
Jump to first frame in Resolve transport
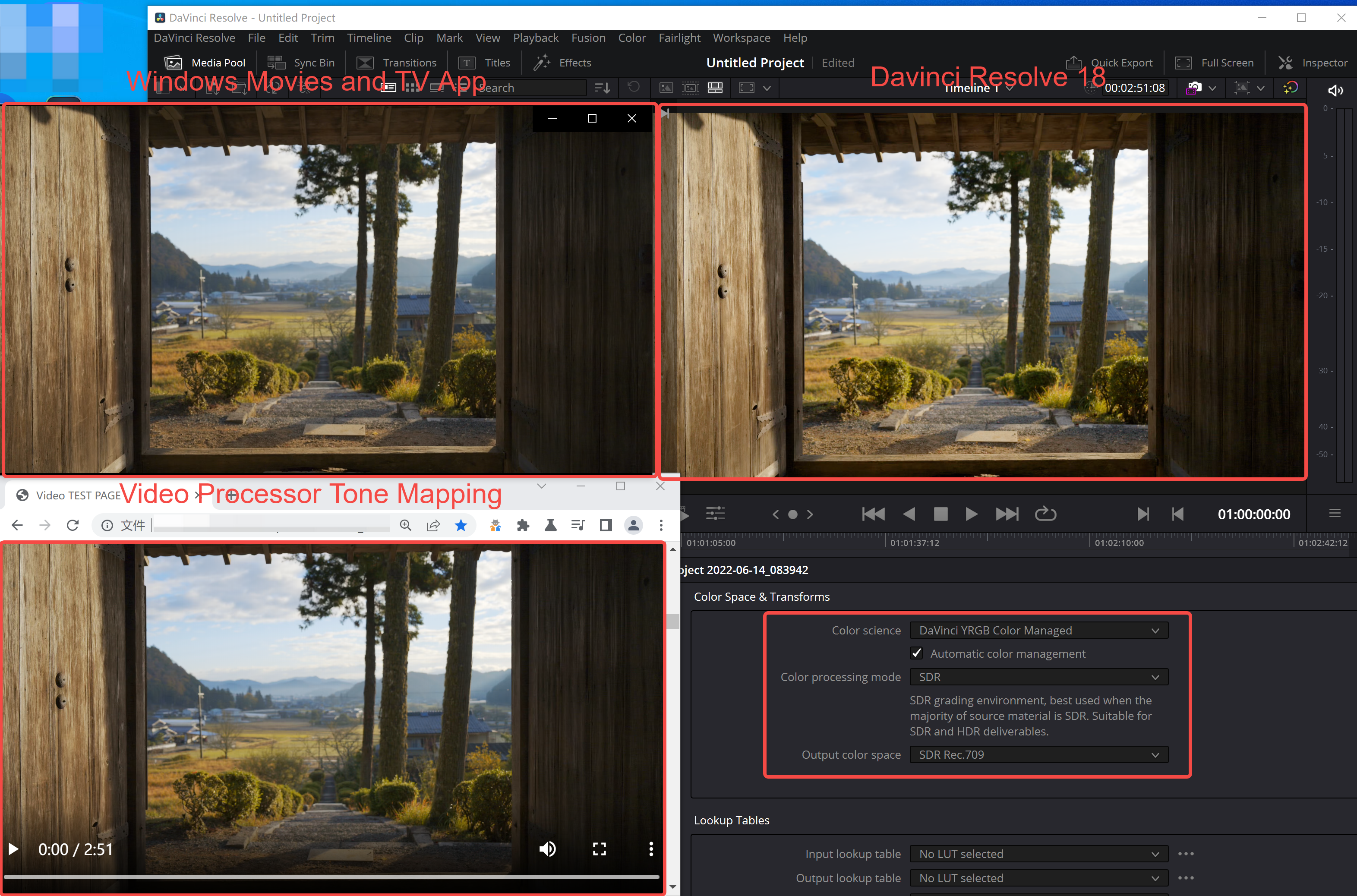[873, 514]
